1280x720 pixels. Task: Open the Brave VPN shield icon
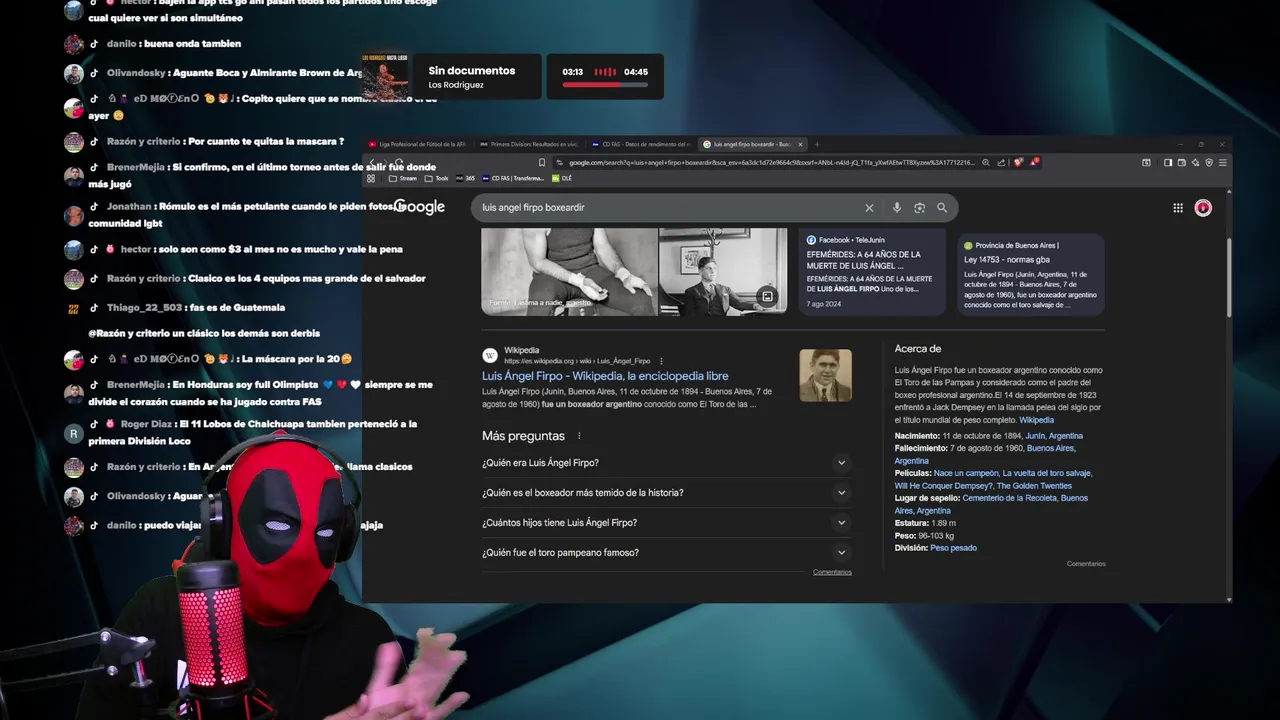click(1209, 162)
